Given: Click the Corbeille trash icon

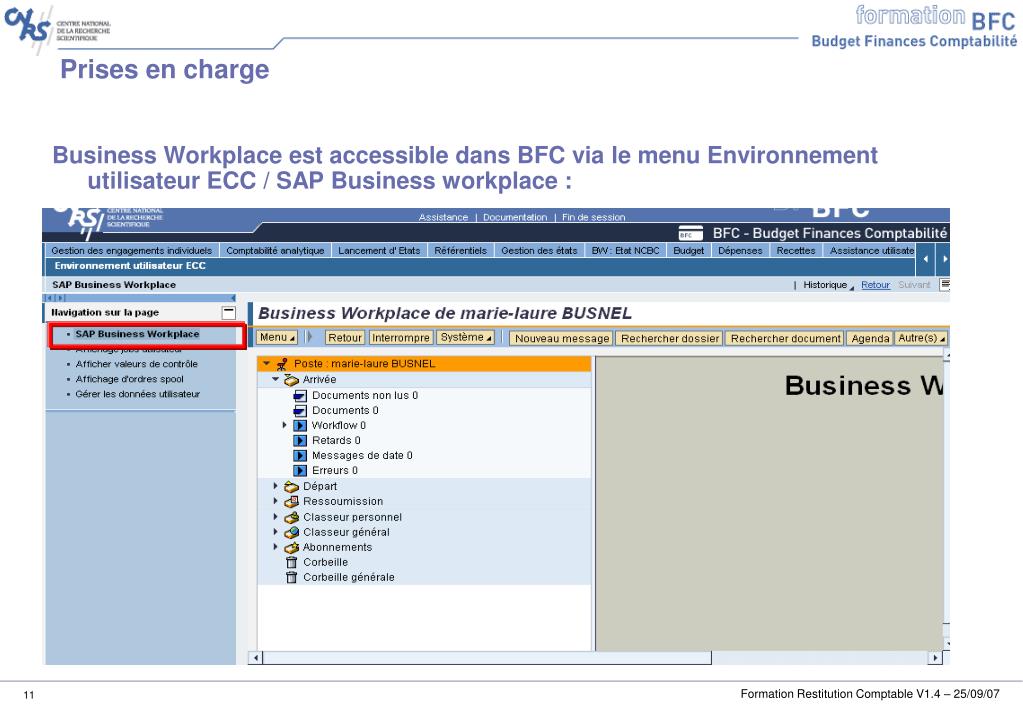Looking at the screenshot, I should 291,562.
